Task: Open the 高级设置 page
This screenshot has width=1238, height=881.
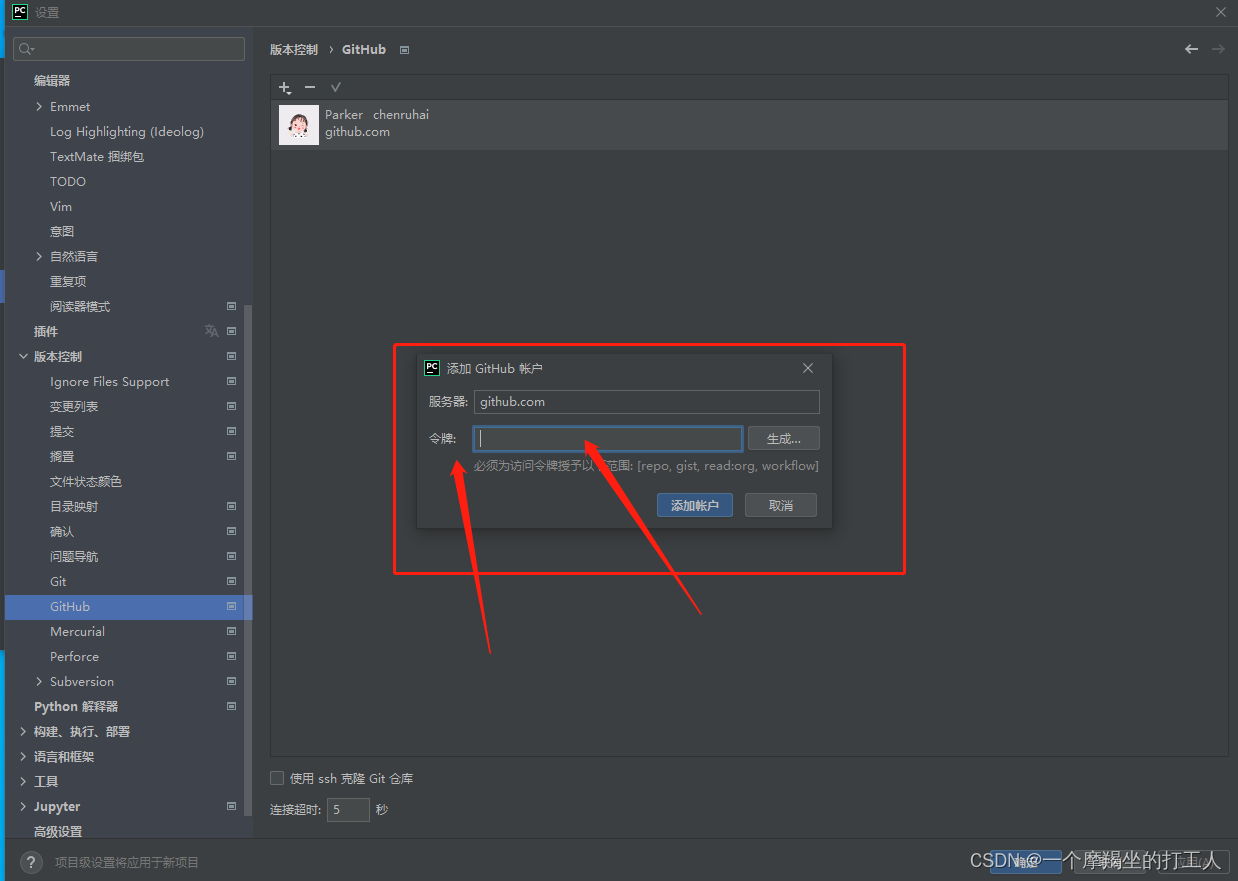Action: pos(58,831)
